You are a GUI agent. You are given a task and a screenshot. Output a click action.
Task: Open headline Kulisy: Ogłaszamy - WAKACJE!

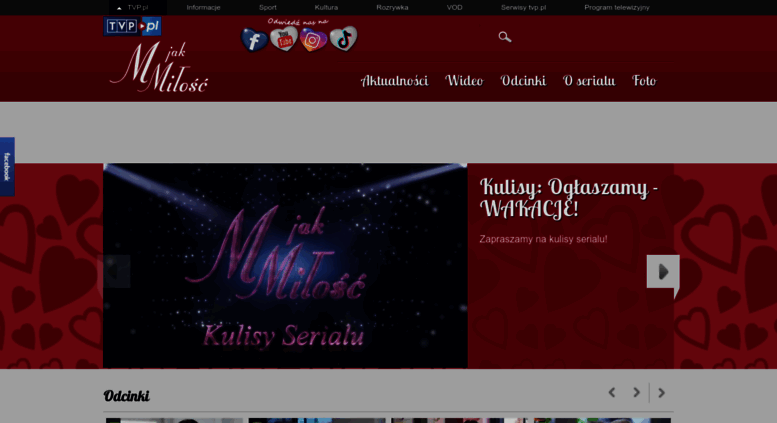(x=568, y=198)
